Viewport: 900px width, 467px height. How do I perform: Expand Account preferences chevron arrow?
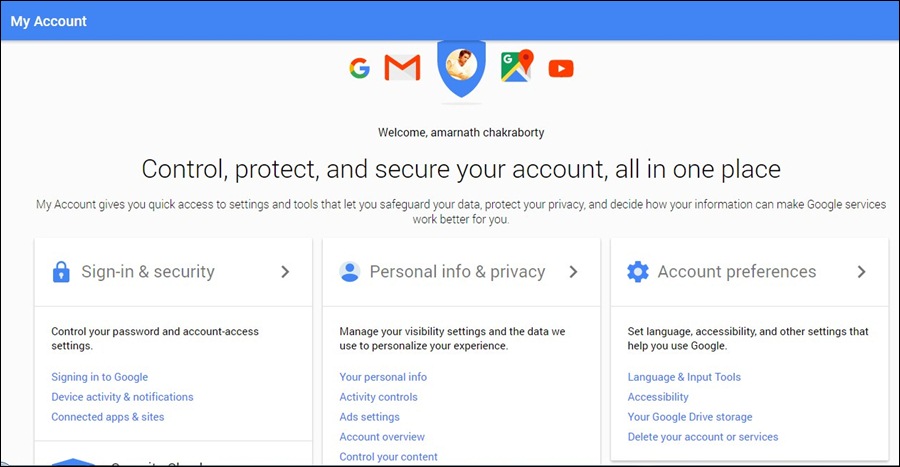862,272
